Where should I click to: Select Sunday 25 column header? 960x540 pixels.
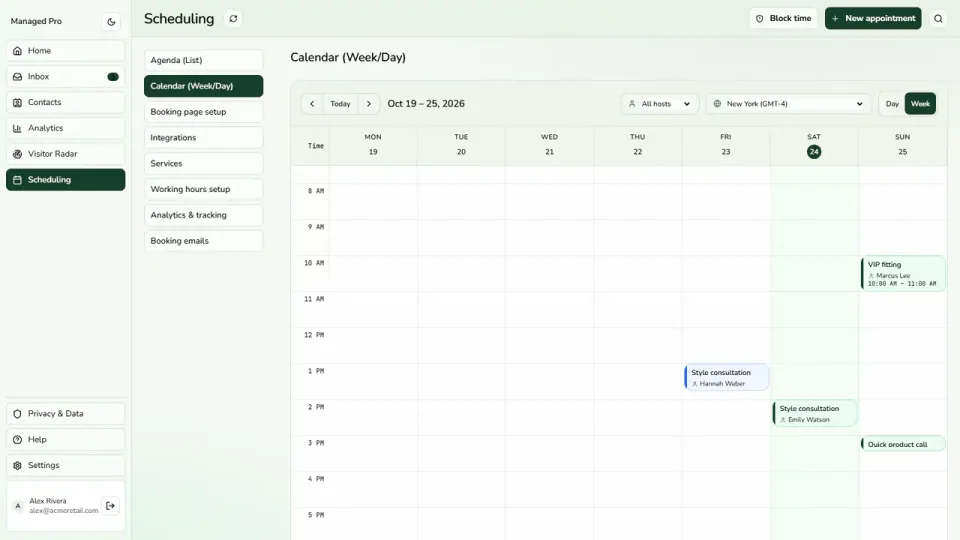902,145
